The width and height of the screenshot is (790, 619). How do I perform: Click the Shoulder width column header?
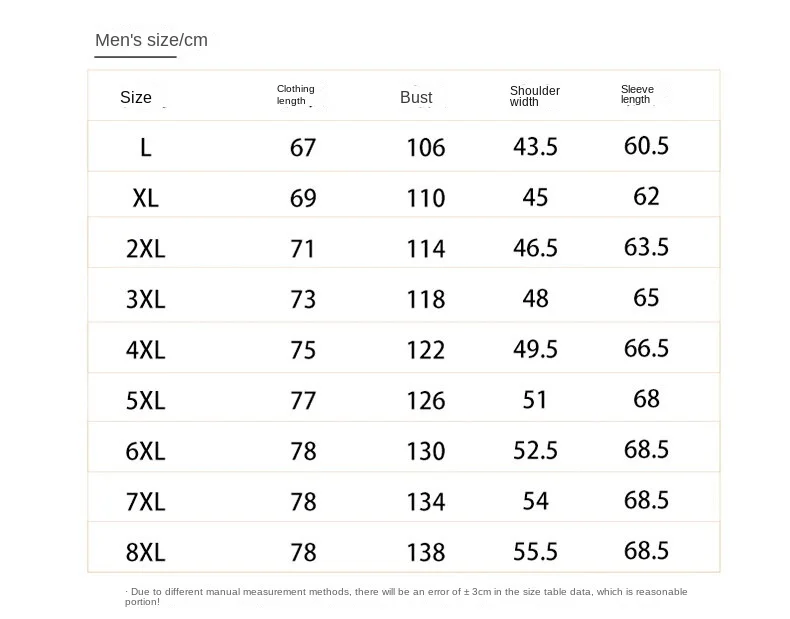click(x=535, y=96)
